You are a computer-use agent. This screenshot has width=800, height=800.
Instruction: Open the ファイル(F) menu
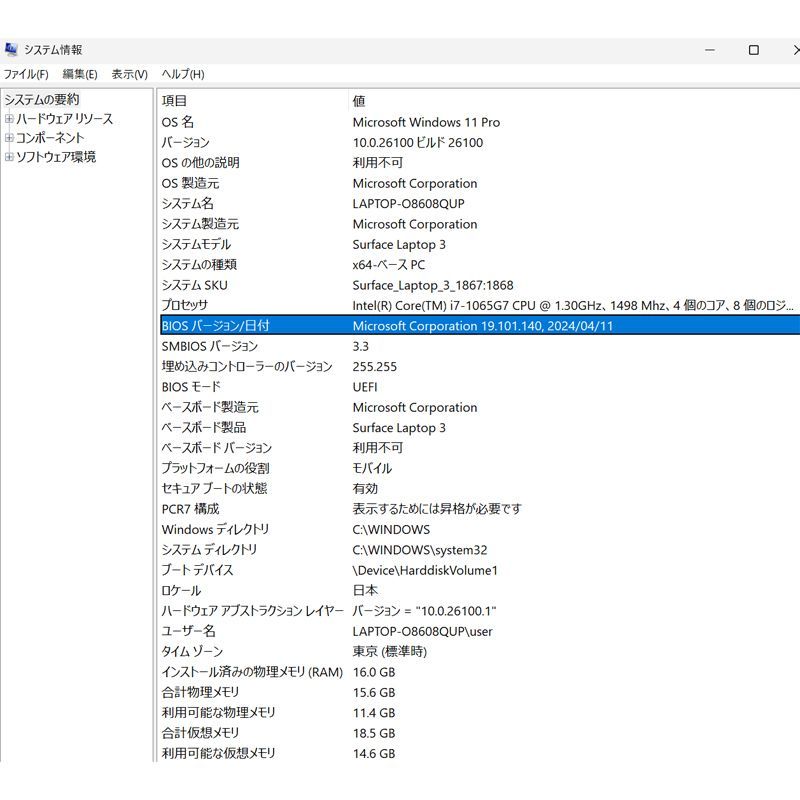tap(26, 74)
